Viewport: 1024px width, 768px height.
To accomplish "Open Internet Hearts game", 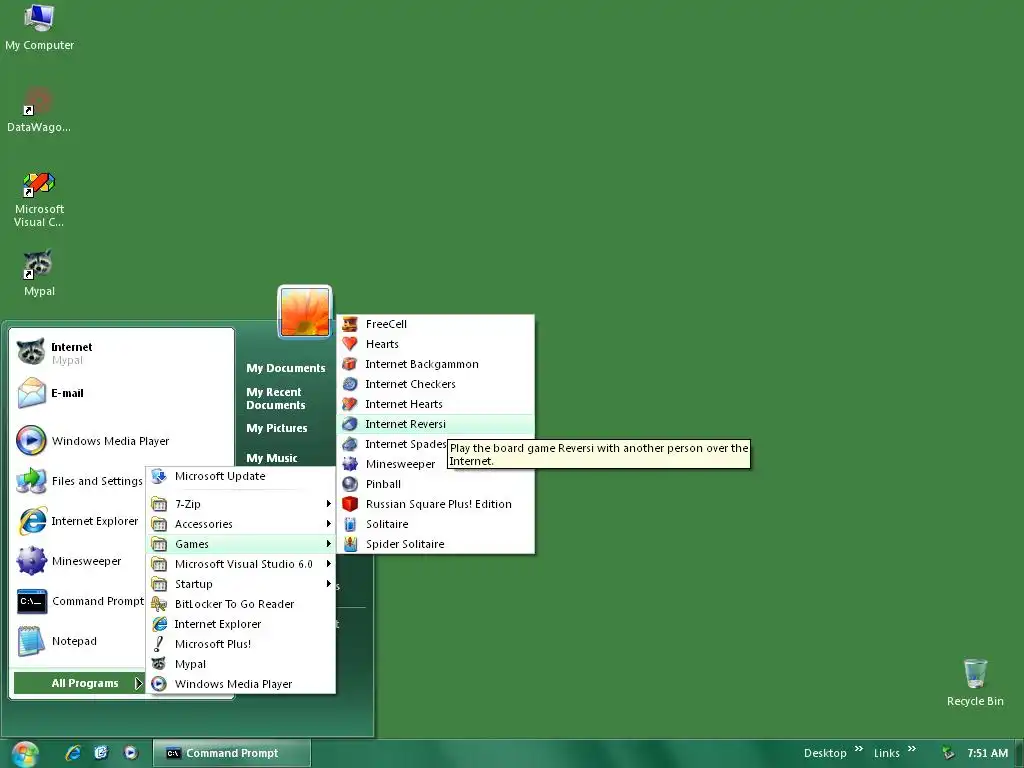I will tap(436, 404).
